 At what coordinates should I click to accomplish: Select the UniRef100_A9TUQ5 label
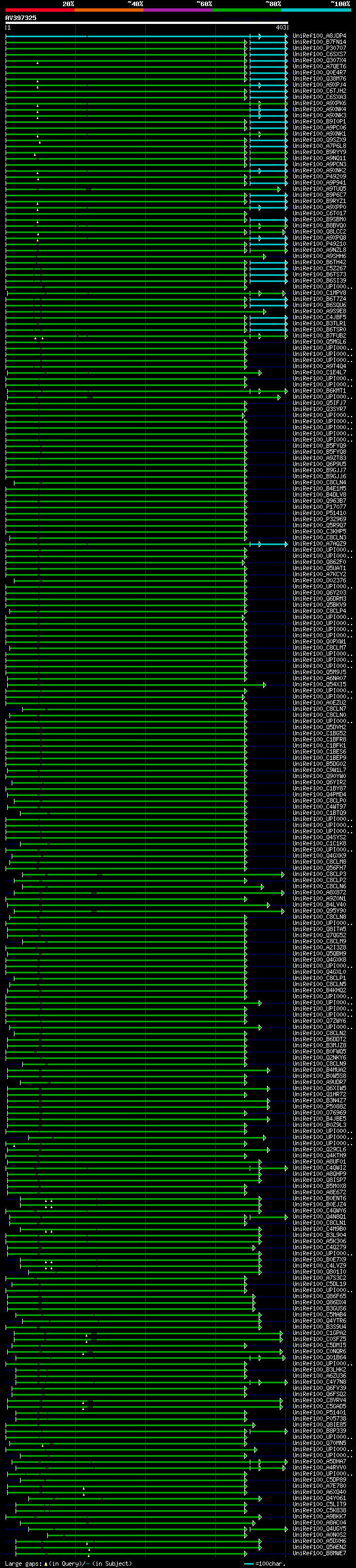pos(319,189)
